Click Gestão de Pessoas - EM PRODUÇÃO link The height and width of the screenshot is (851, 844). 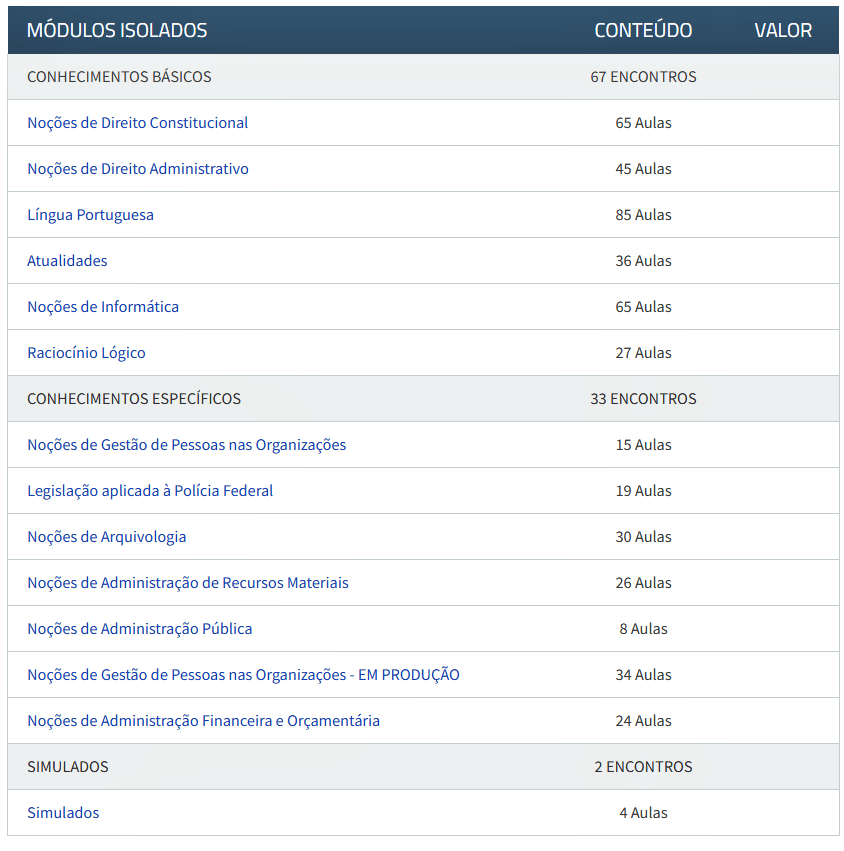click(x=243, y=675)
